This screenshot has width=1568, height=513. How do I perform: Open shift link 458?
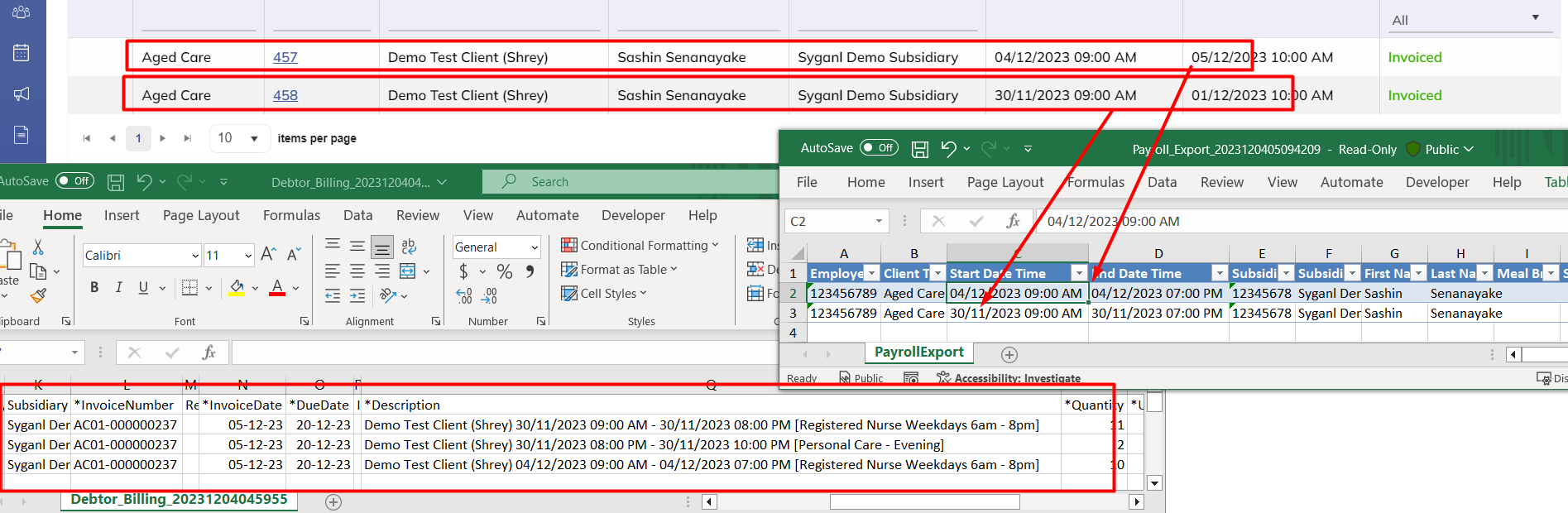(x=285, y=95)
